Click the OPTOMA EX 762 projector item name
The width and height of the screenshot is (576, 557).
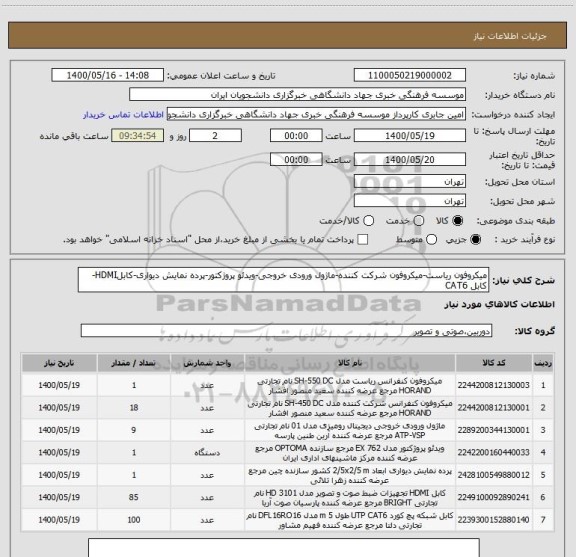tap(350, 453)
